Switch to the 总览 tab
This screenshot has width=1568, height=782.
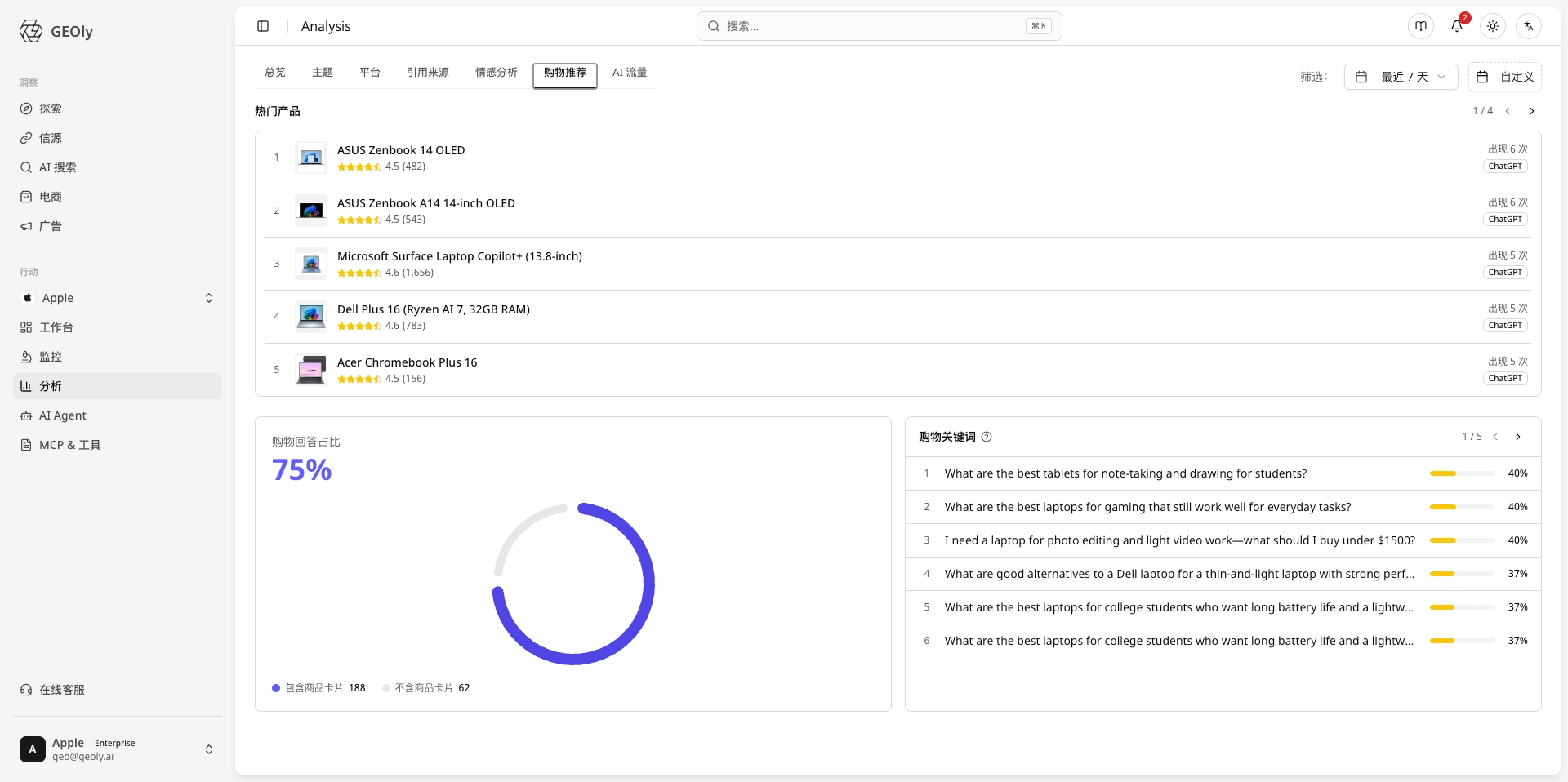[x=275, y=73]
